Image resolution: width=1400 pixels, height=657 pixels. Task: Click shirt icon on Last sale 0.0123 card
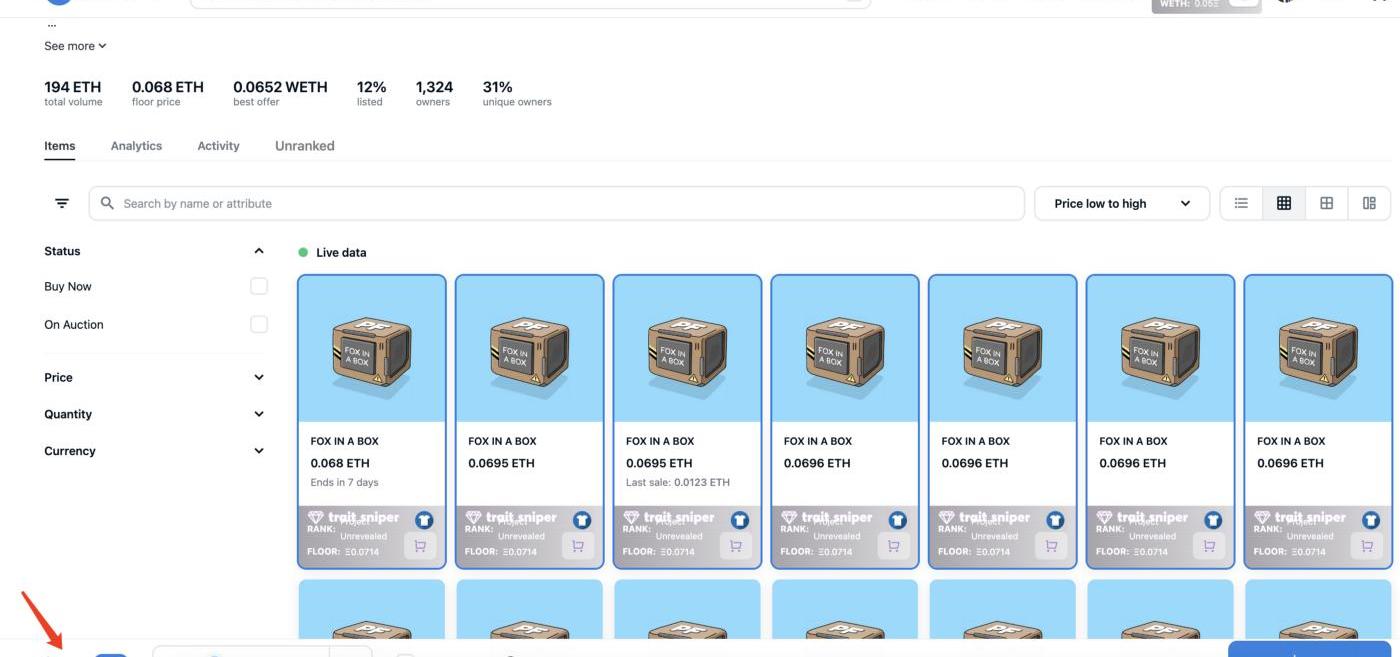coord(740,520)
